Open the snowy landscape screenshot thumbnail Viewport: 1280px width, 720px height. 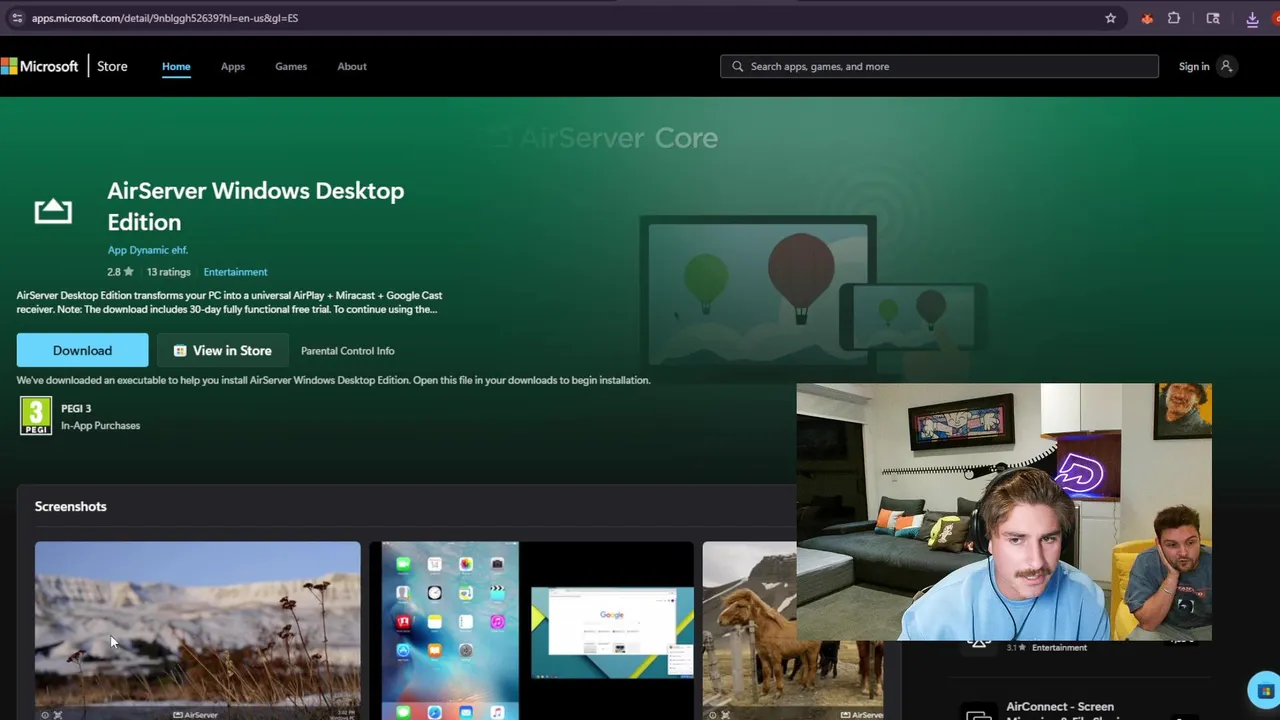click(x=197, y=630)
